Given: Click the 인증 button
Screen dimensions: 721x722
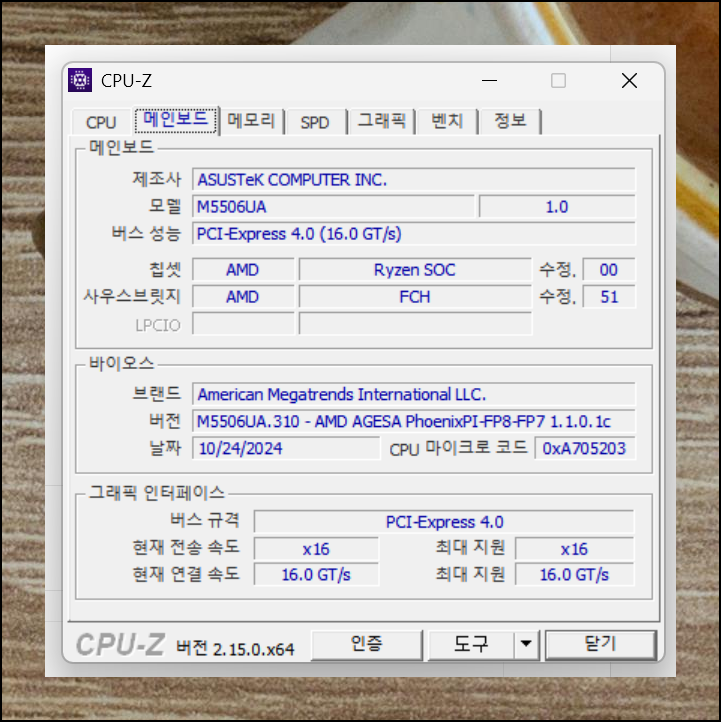Looking at the screenshot, I should point(366,644).
